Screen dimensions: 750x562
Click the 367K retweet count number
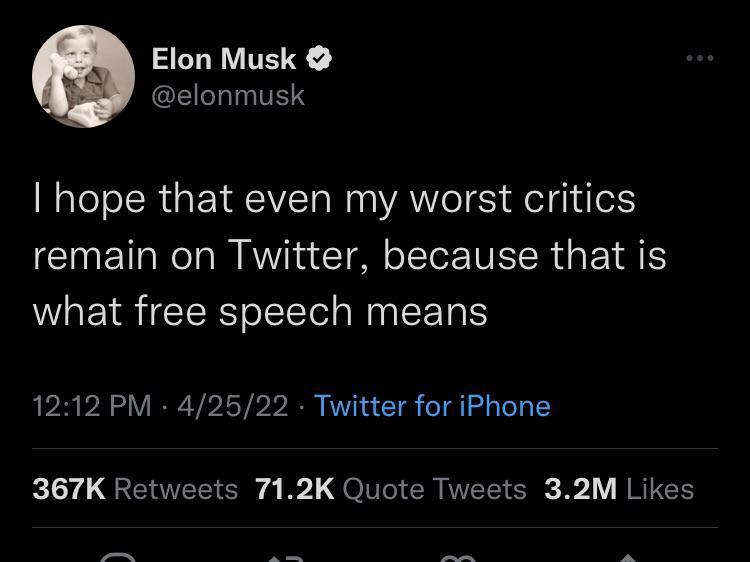(x=69, y=488)
